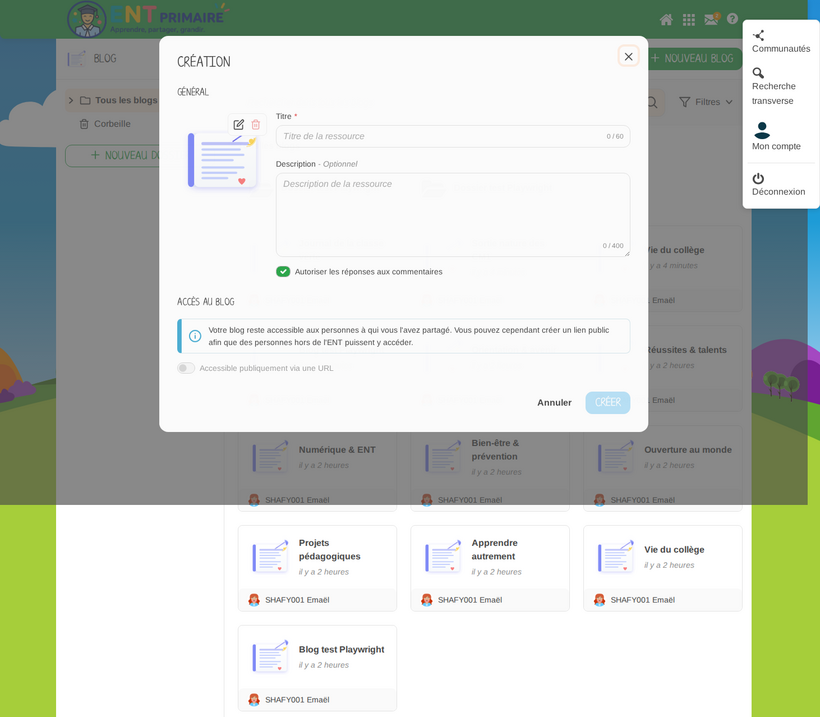Go to the home page icon
The width and height of the screenshot is (820, 717).
tap(666, 20)
